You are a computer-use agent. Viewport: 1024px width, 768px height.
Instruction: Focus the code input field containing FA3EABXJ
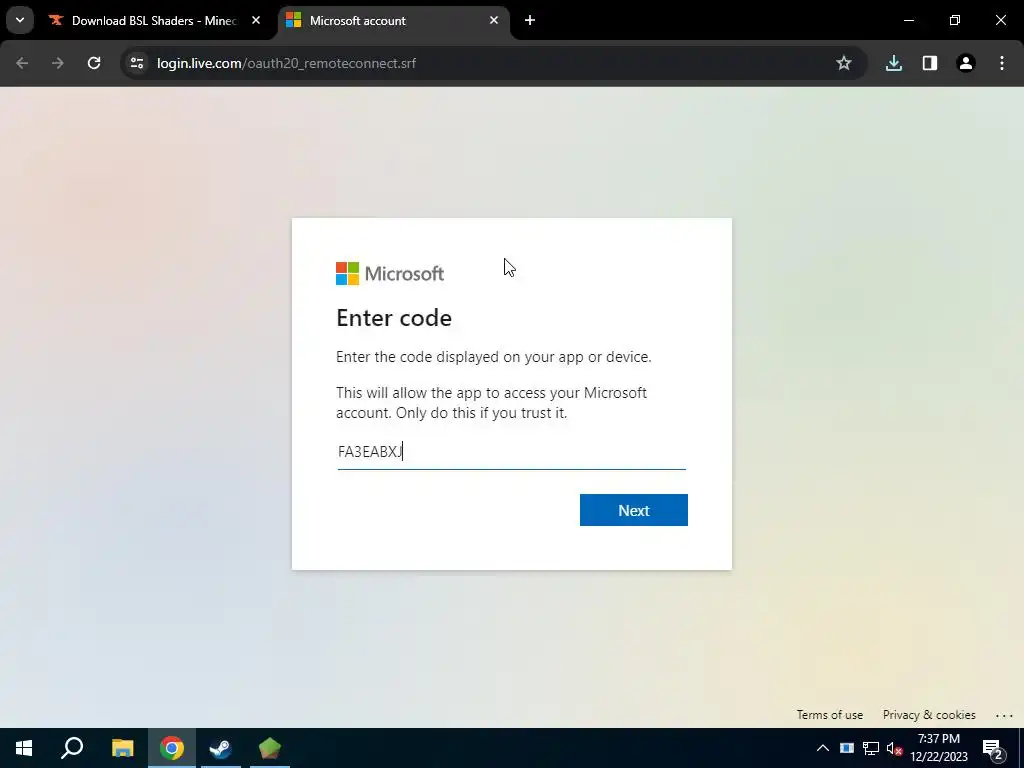(511, 452)
